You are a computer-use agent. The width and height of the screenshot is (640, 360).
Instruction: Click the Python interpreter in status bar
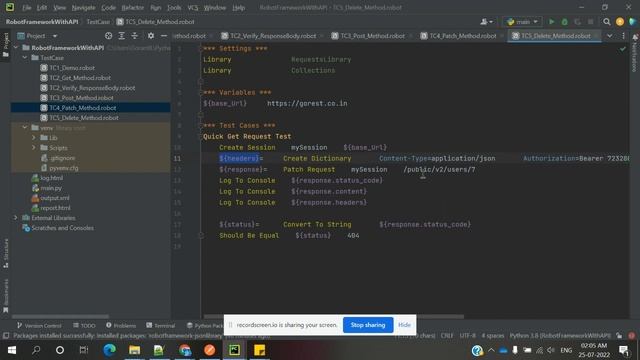560,336
